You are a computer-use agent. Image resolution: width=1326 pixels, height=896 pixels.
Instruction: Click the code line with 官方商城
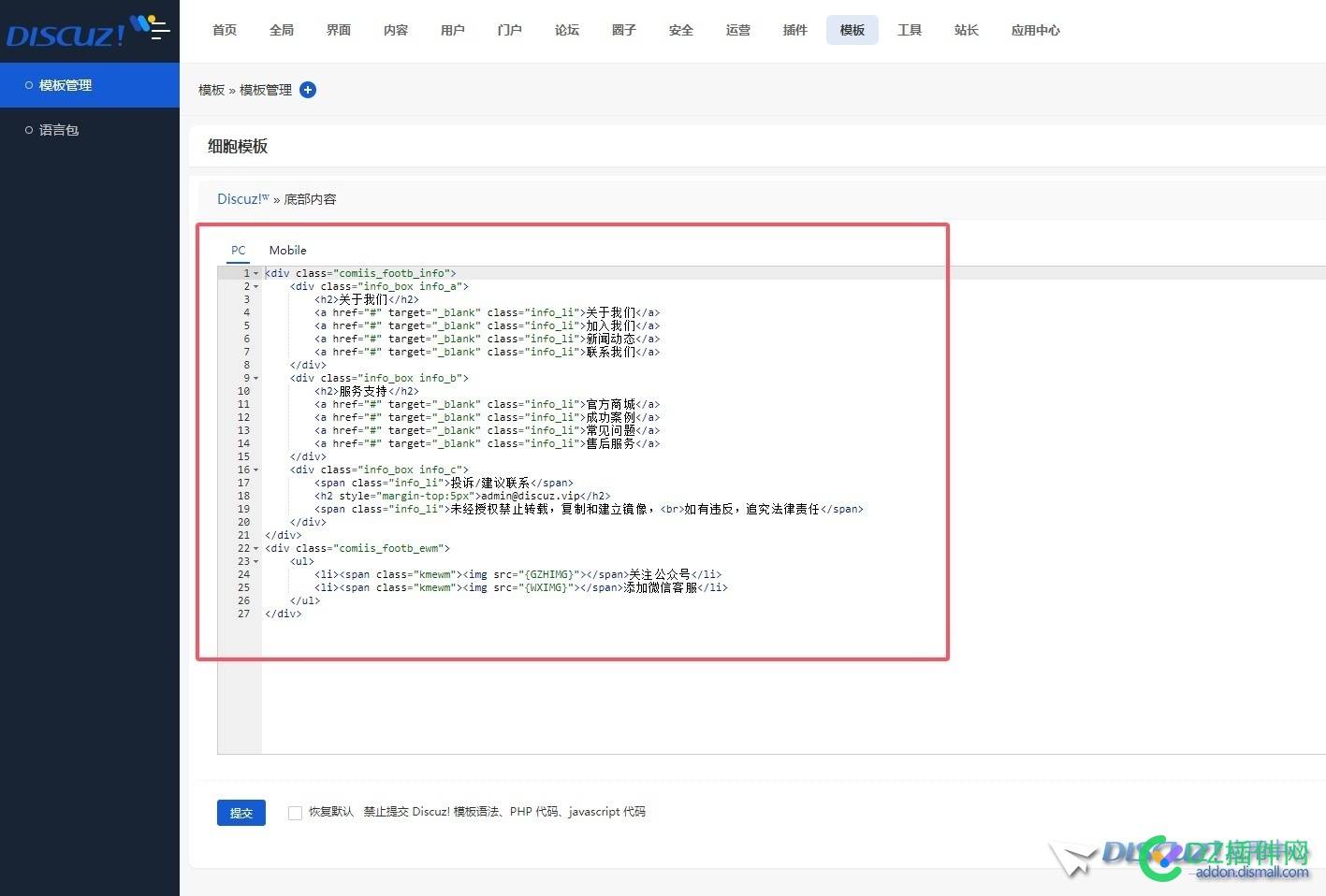point(487,405)
